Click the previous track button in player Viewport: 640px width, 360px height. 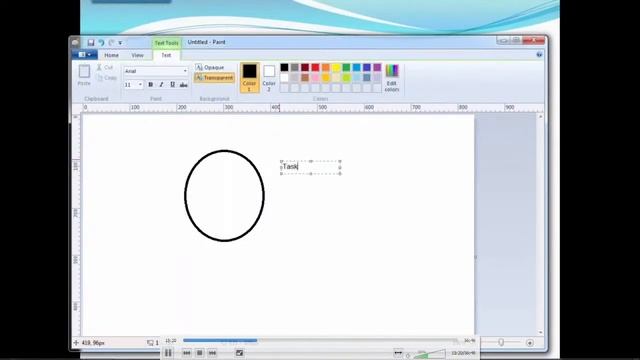187,353
